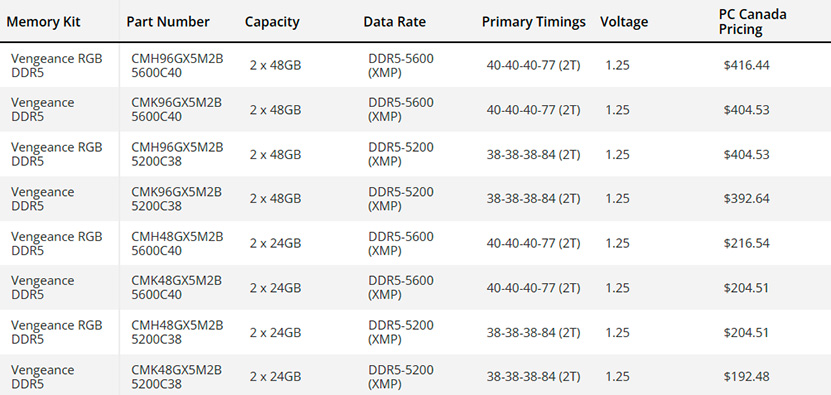Click the $392.64 price cell
831x395 pixels.
[x=746, y=199]
